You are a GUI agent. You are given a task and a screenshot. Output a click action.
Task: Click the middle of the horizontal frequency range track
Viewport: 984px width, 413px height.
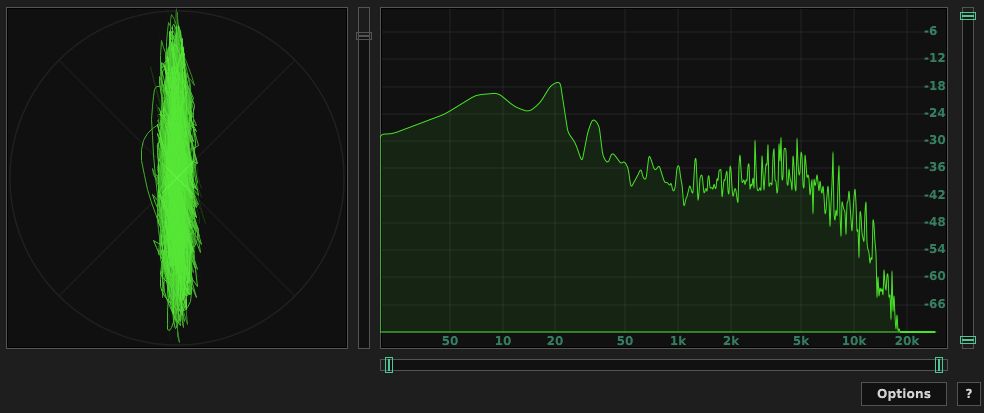pos(664,365)
